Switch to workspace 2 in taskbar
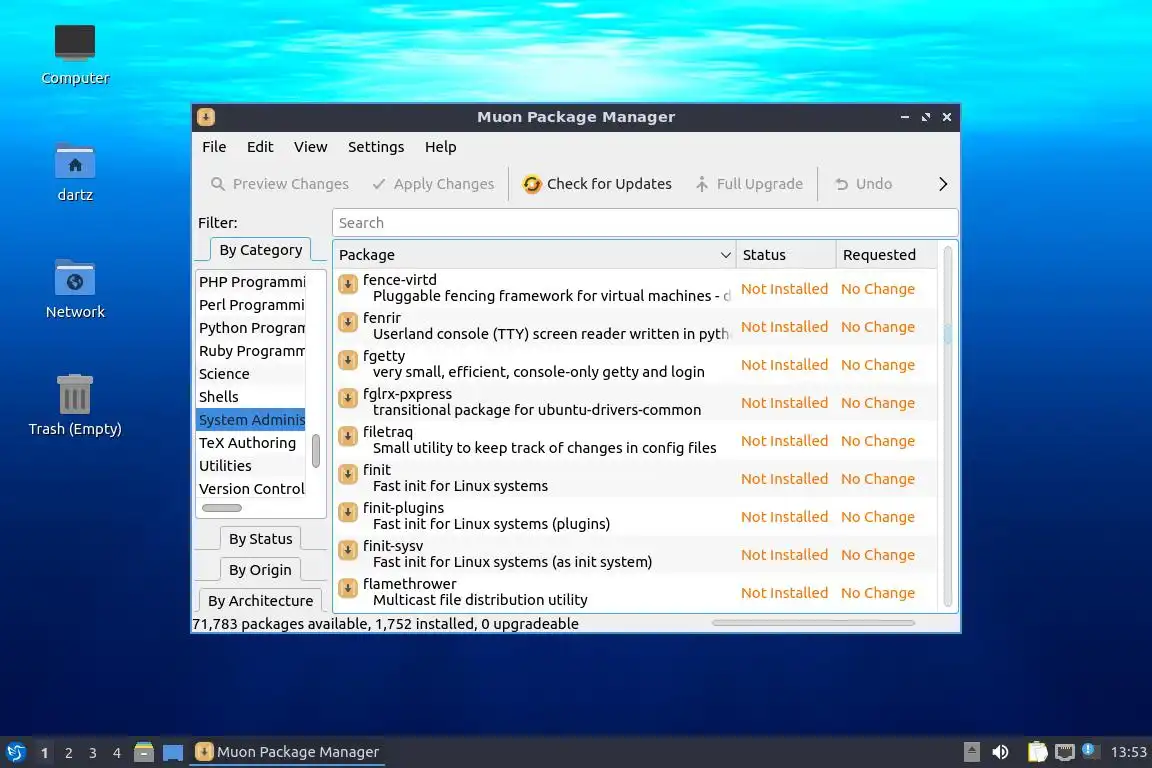Image resolution: width=1152 pixels, height=768 pixels. (x=68, y=753)
